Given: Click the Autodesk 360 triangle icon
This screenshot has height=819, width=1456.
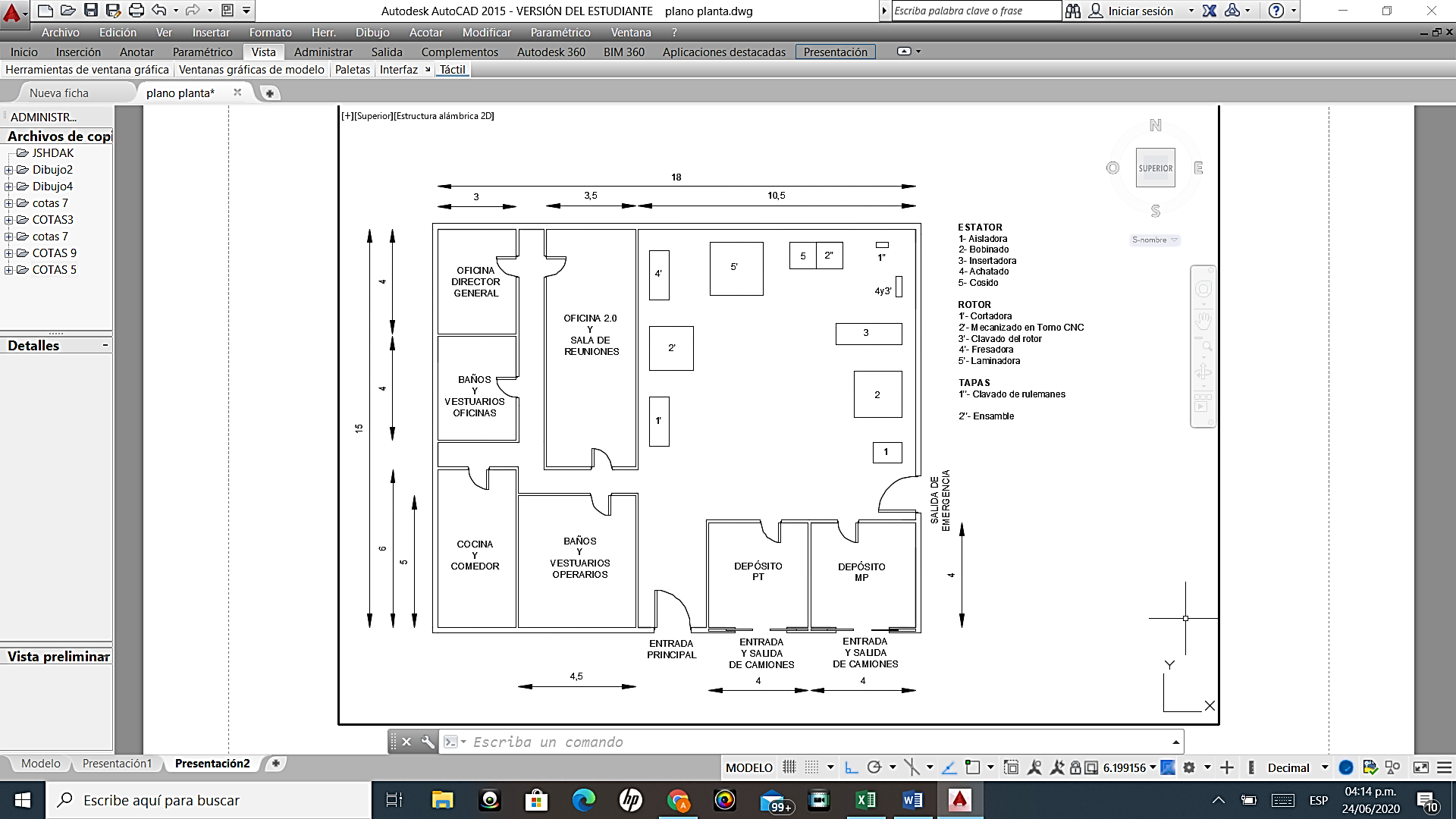Looking at the screenshot, I should tap(1233, 11).
